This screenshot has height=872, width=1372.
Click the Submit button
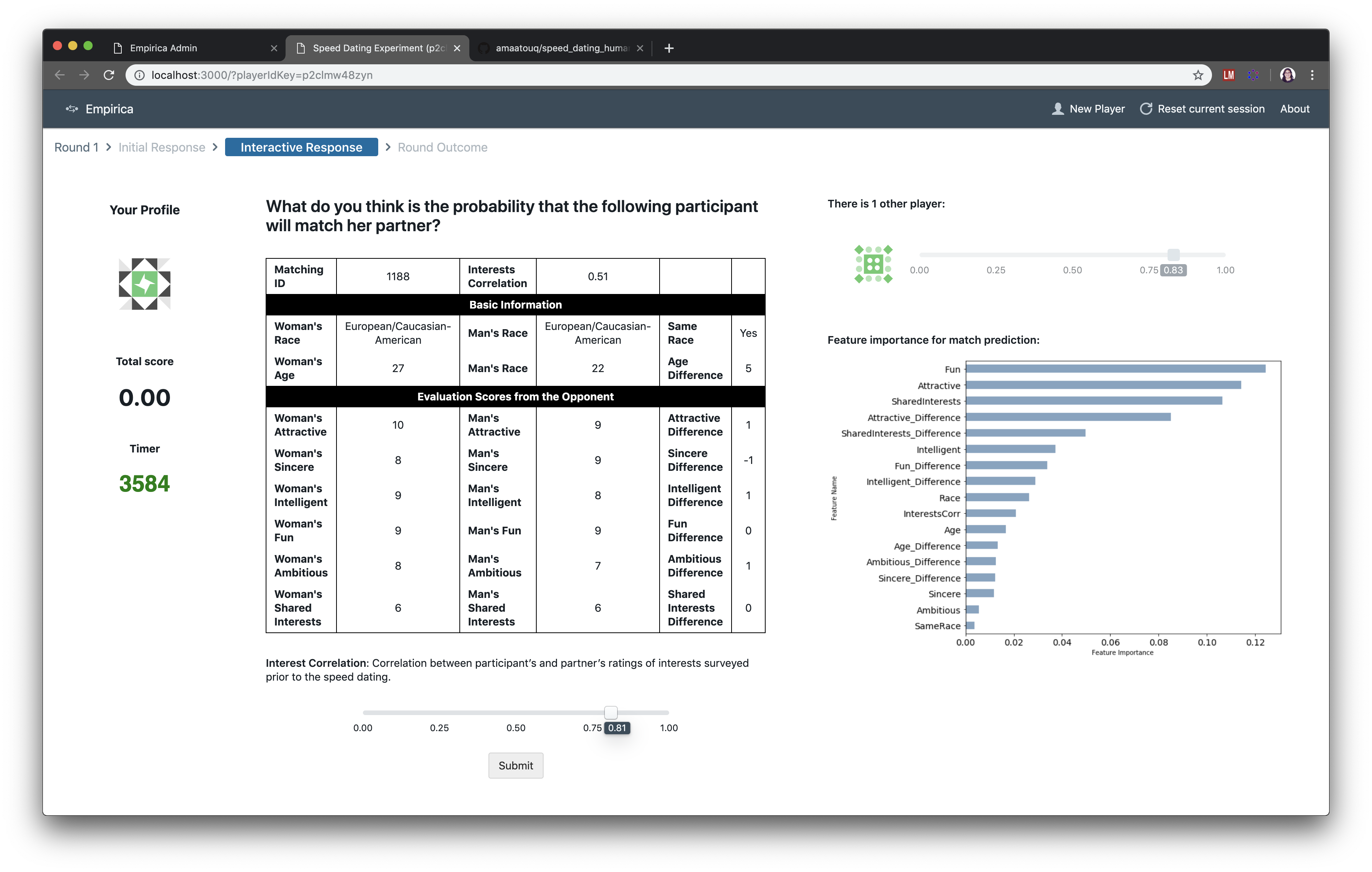click(x=515, y=766)
